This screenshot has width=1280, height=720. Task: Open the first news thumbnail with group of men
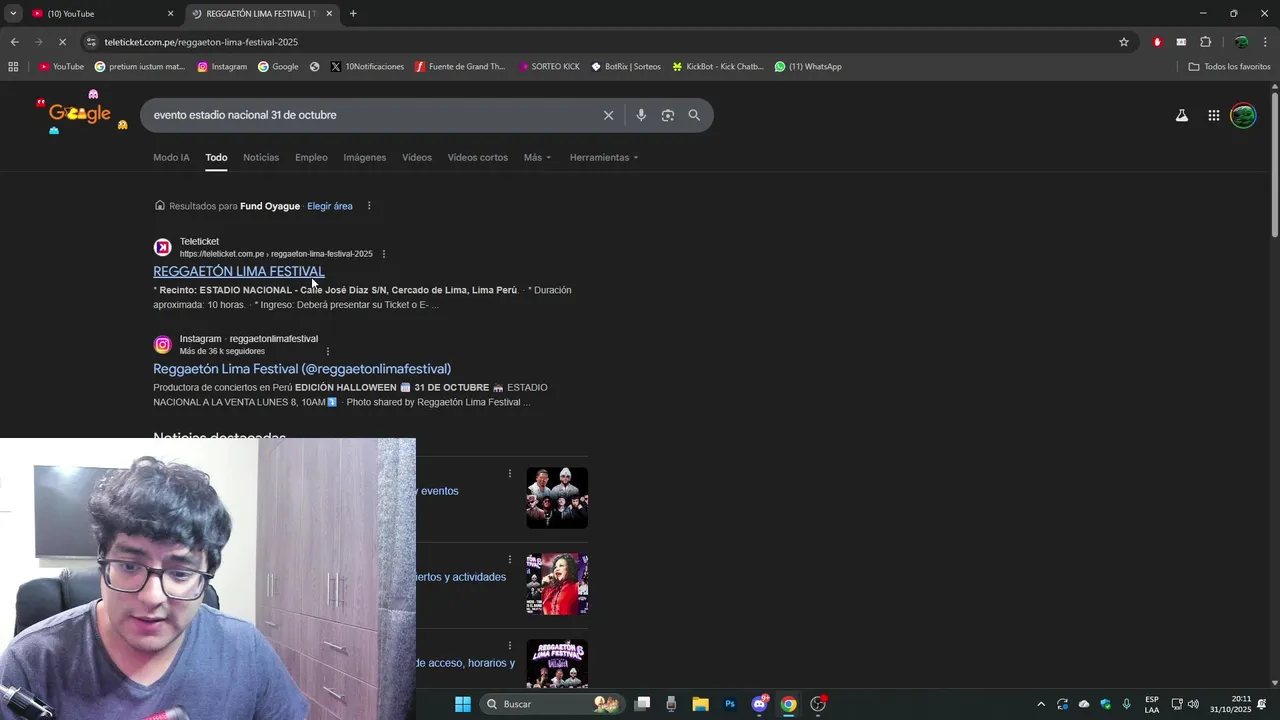point(557,498)
